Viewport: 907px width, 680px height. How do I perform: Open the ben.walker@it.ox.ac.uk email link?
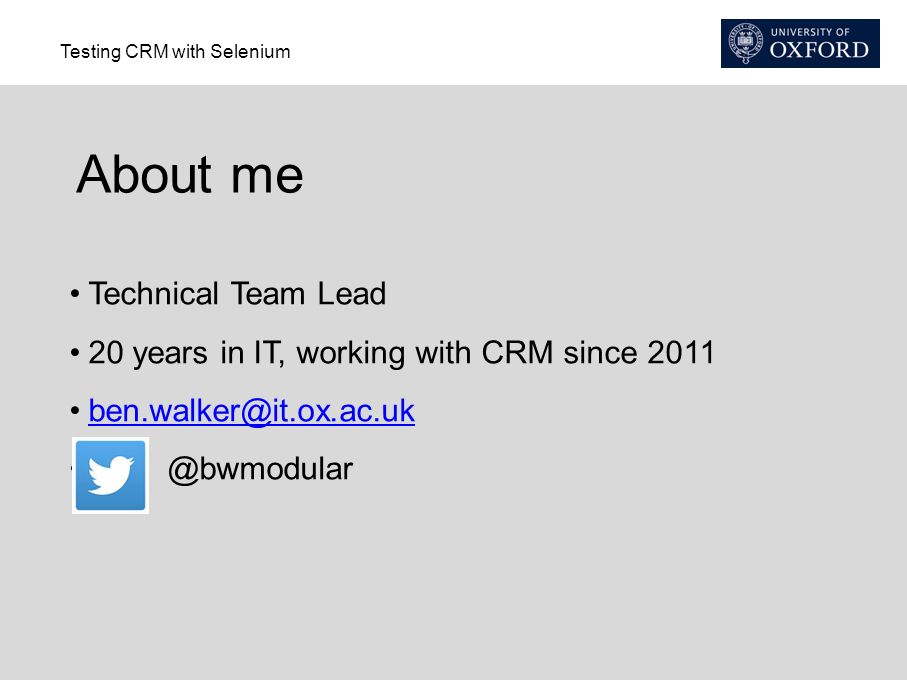(252, 411)
